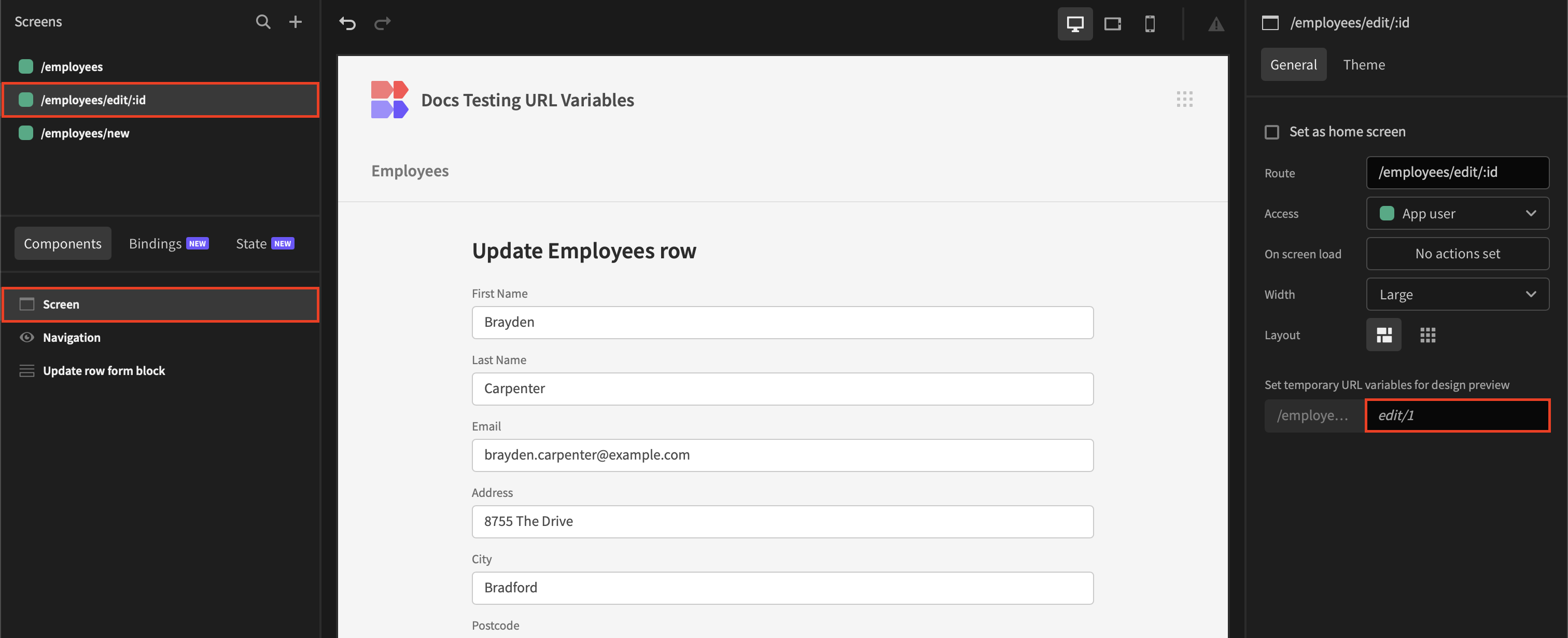
Task: Click the Employees navigation link in preview
Action: (x=410, y=171)
